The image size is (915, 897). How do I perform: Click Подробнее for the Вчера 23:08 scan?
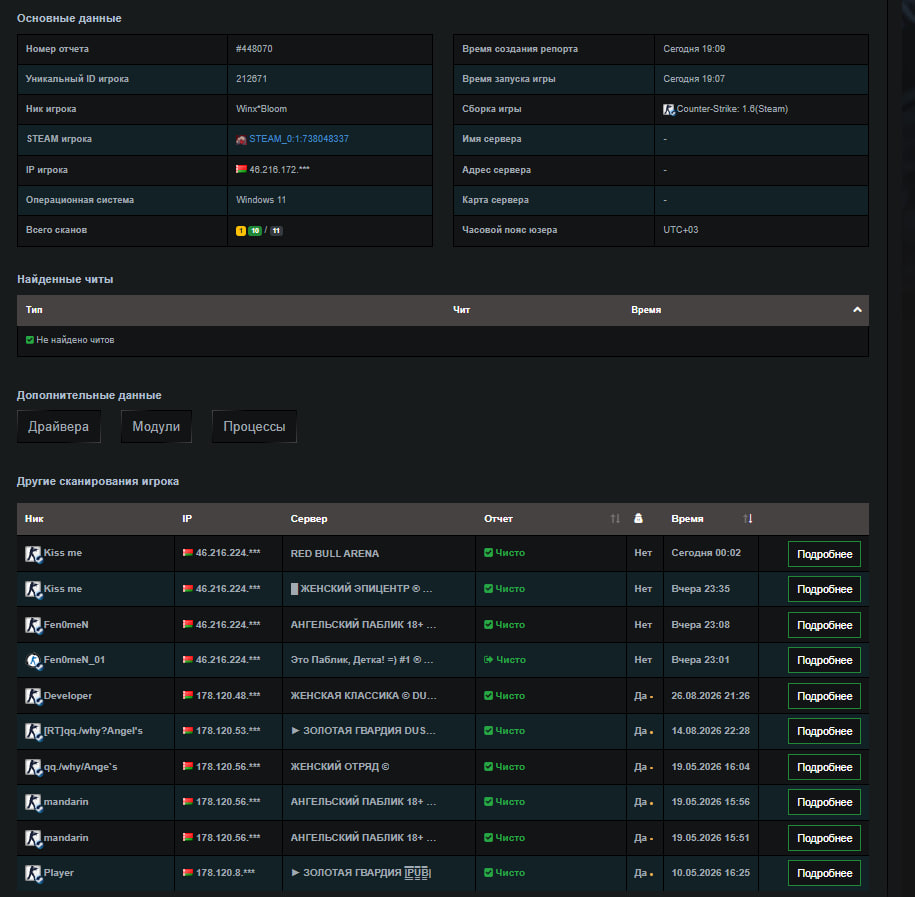coord(824,625)
